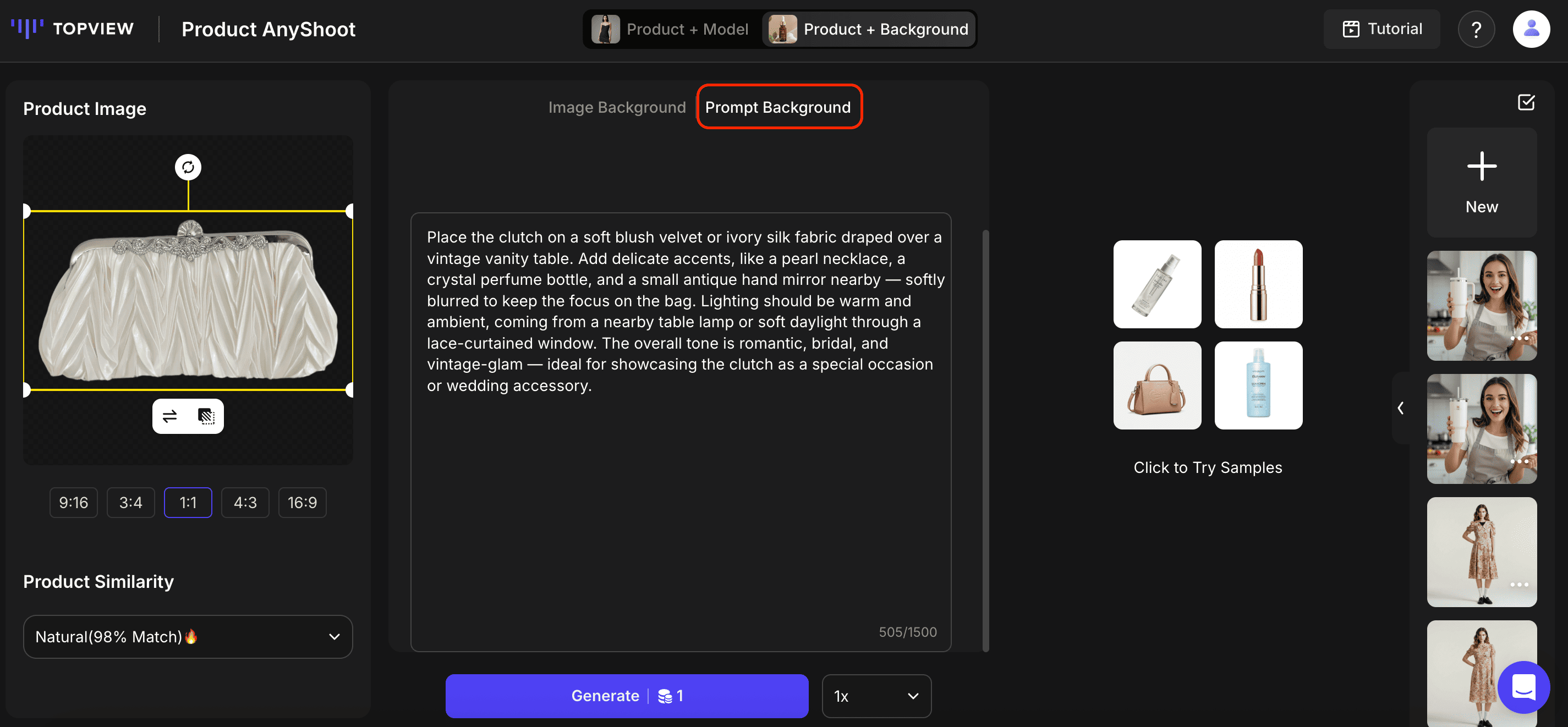Click the TopView logo
The width and height of the screenshot is (1568, 727).
[x=73, y=29]
